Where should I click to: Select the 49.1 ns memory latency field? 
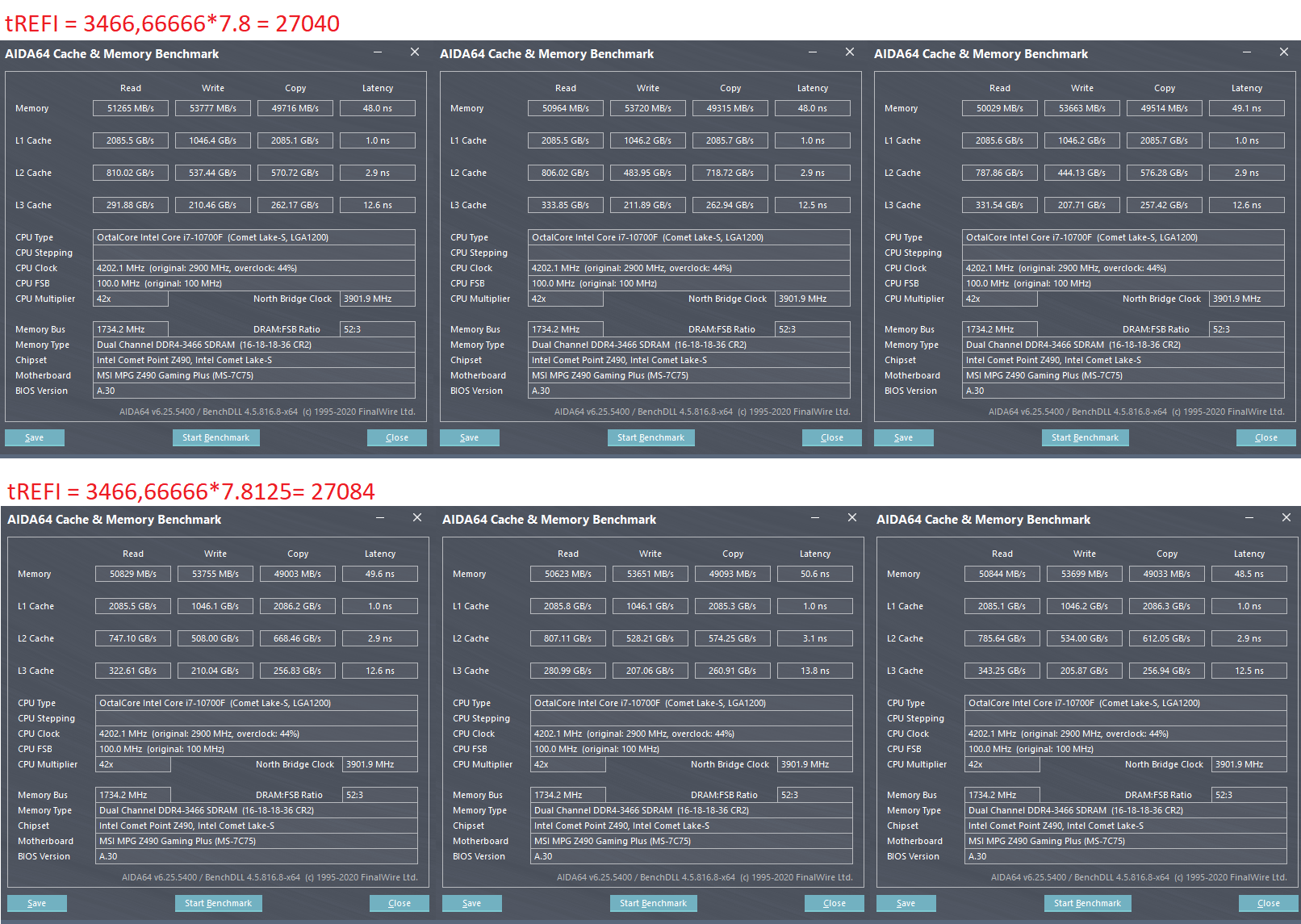pyautogui.click(x=1247, y=108)
